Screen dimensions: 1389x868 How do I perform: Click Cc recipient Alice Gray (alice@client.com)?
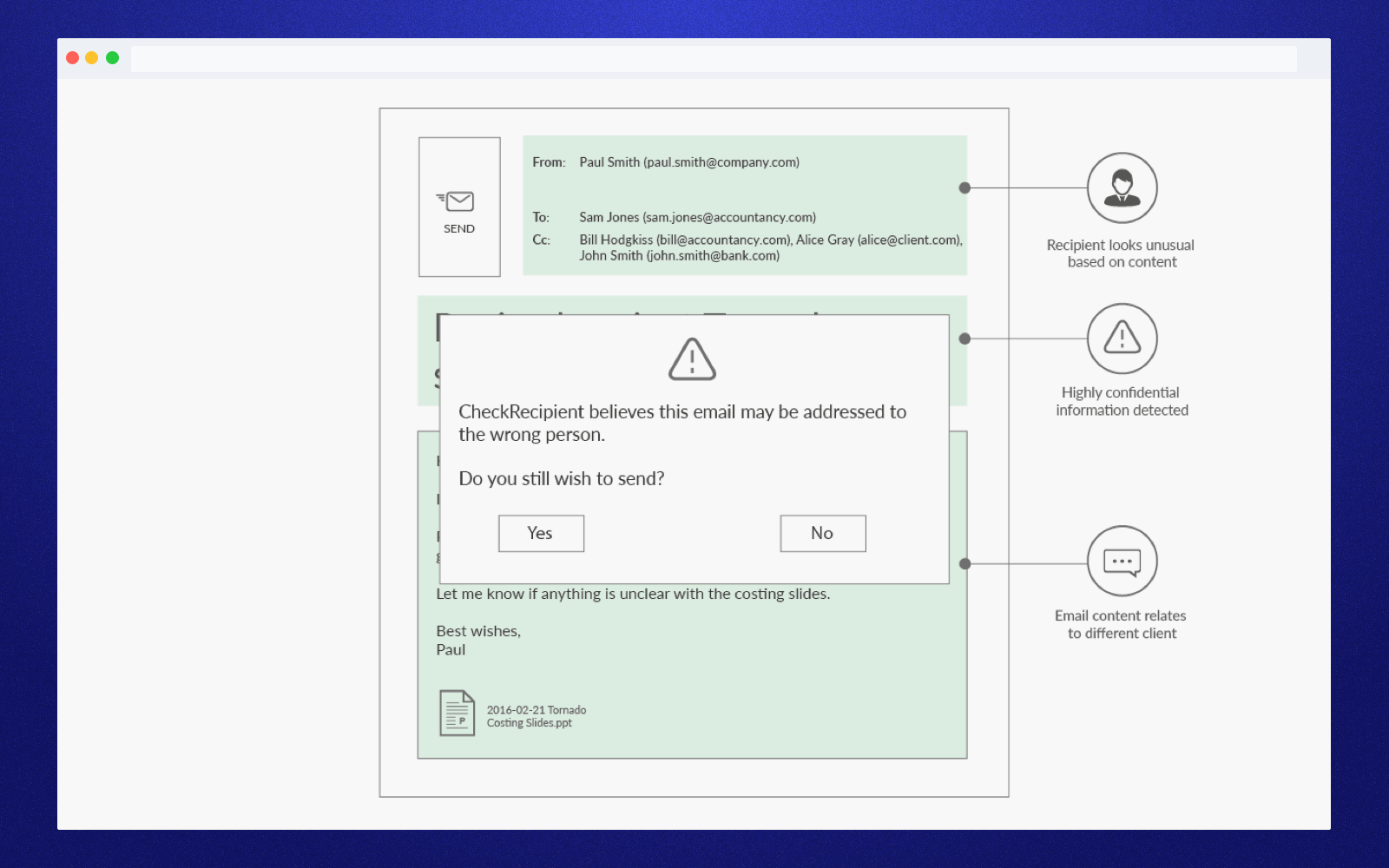coord(879,240)
